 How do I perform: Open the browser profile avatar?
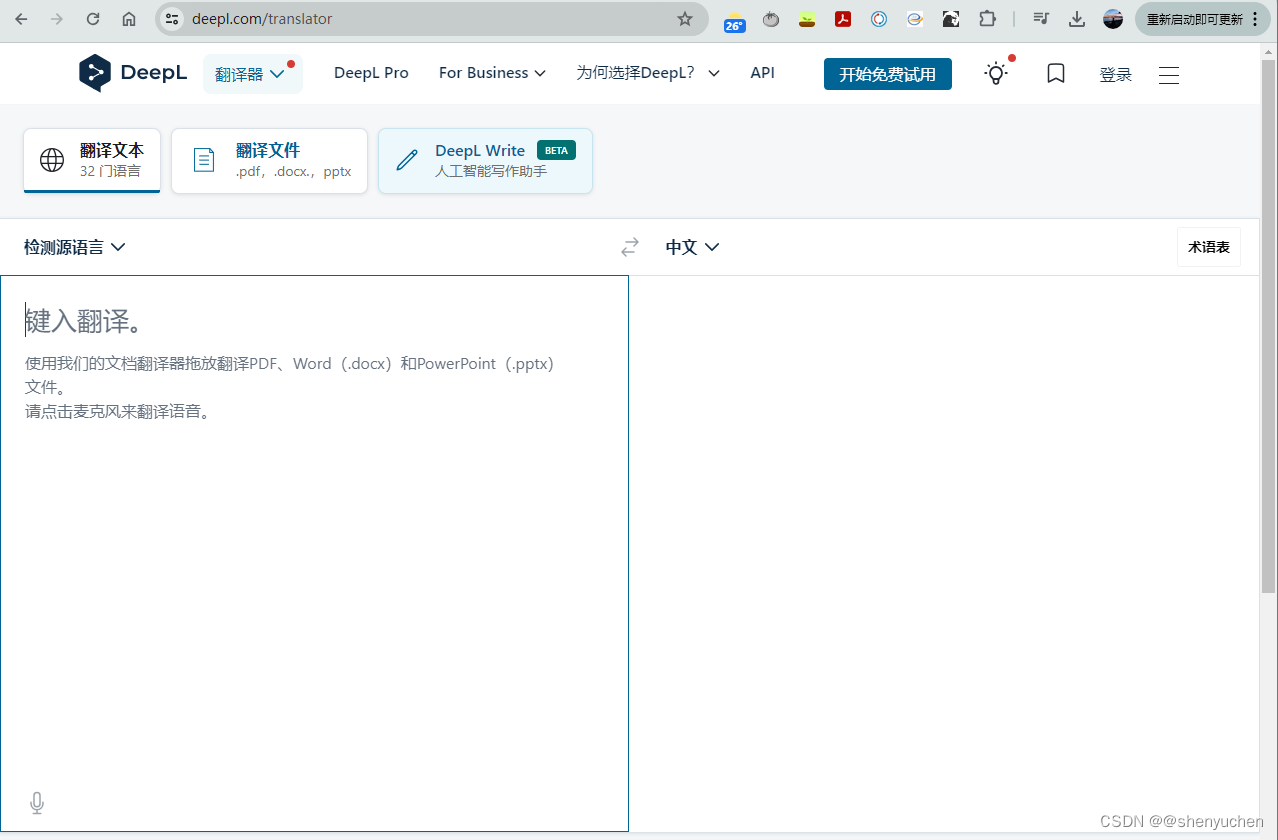(1113, 19)
